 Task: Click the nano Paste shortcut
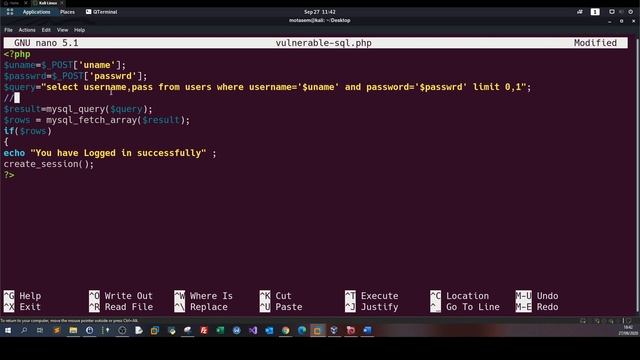pos(281,307)
